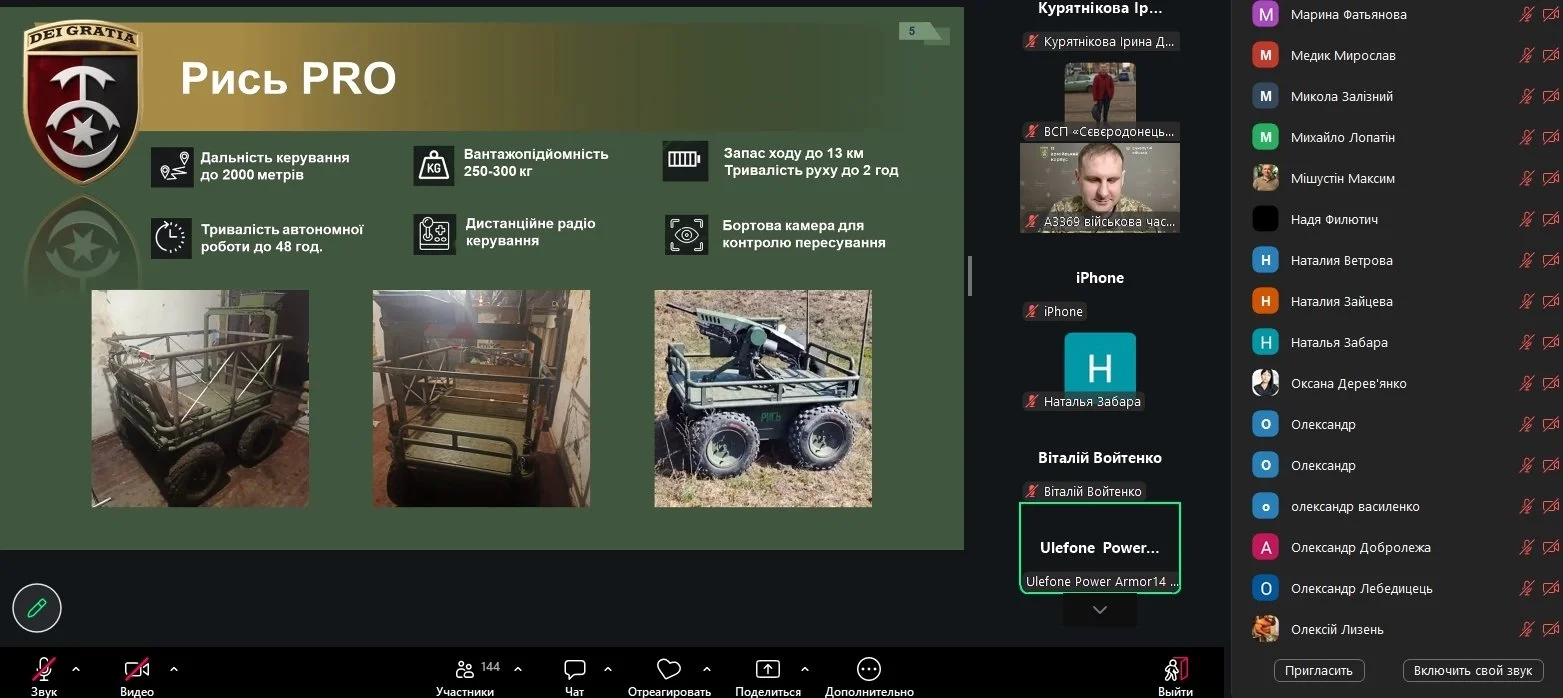Open Дополнительно more options menu
The image size is (1563, 698).
pos(869,677)
